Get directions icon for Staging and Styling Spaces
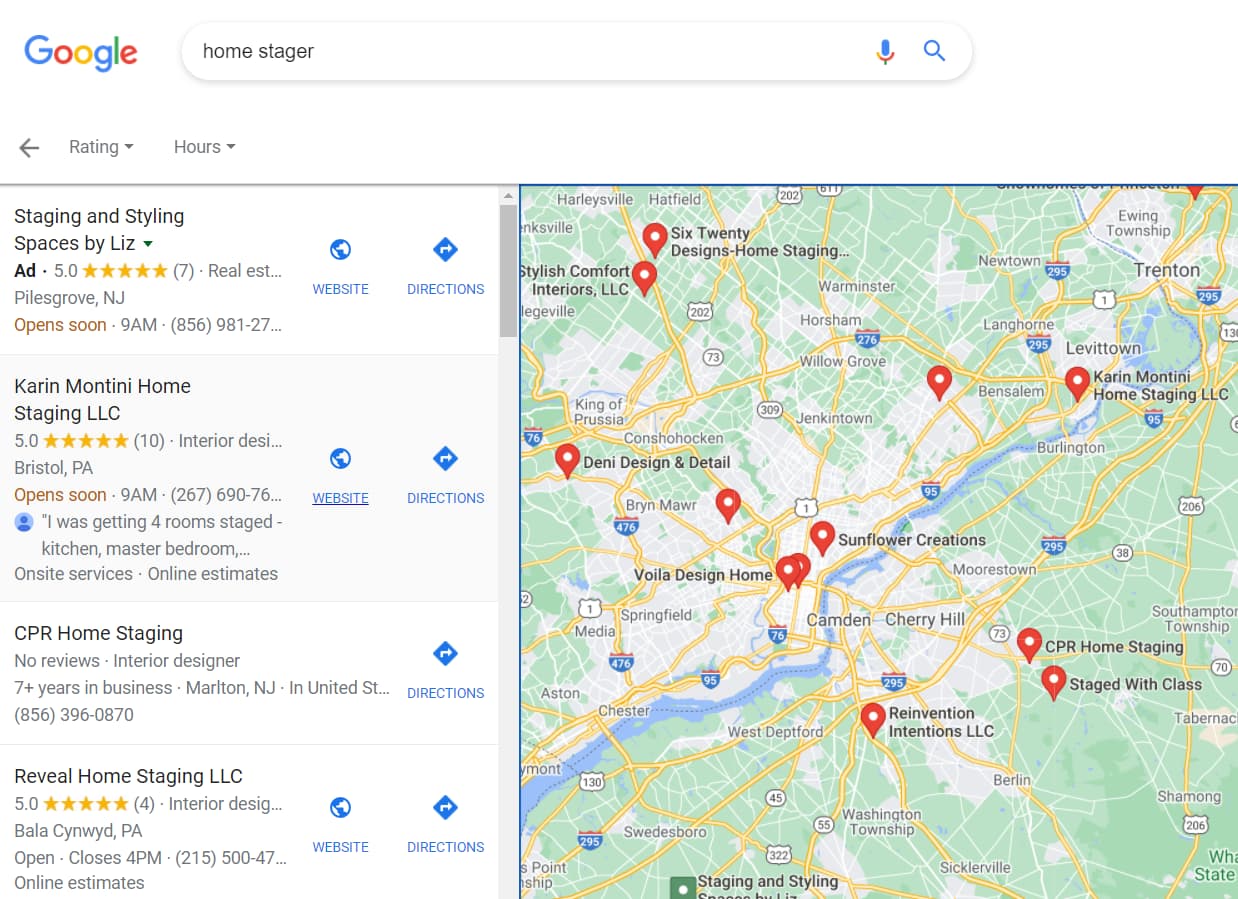The image size is (1238, 899). click(x=445, y=250)
